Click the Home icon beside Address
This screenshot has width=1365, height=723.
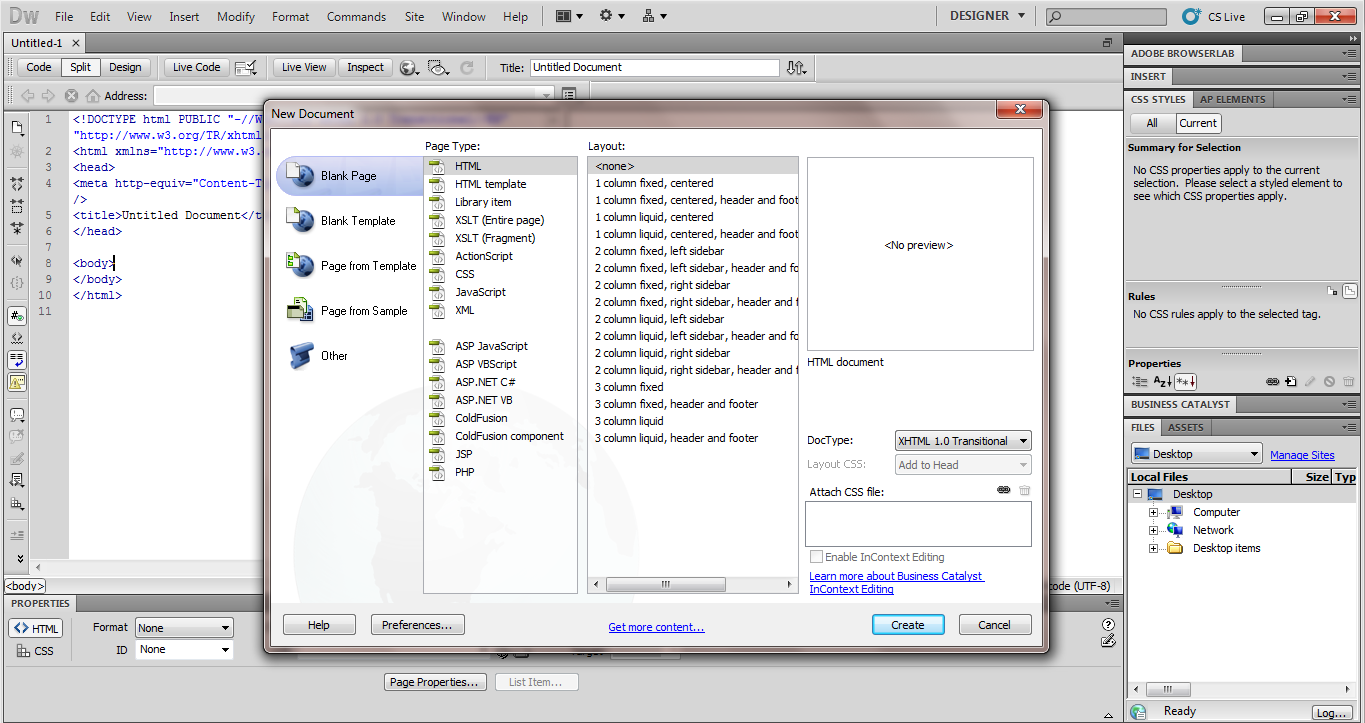(92, 96)
